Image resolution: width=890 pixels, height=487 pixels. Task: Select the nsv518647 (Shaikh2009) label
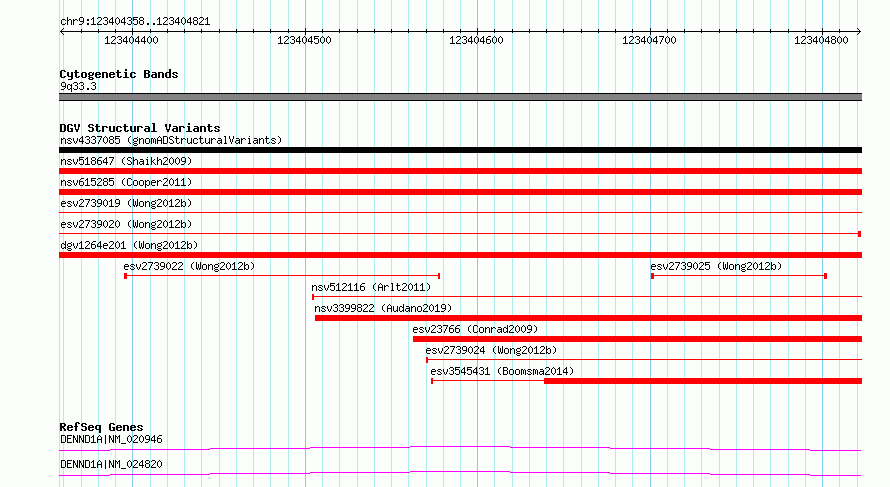tap(126, 161)
